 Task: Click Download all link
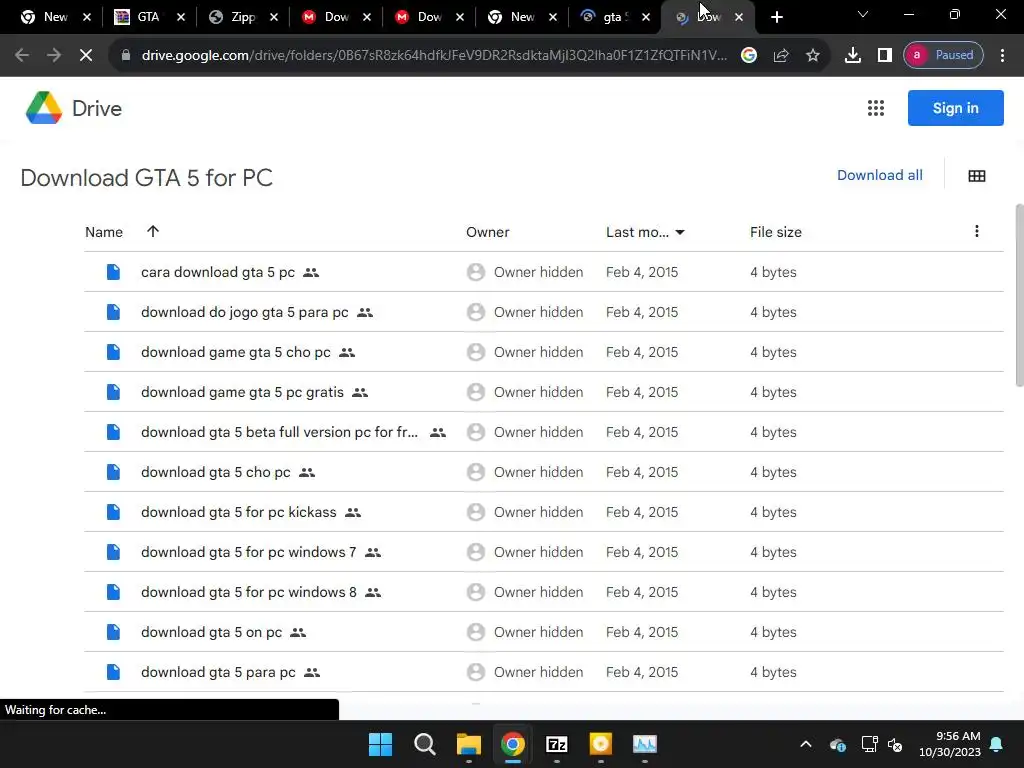click(x=880, y=175)
